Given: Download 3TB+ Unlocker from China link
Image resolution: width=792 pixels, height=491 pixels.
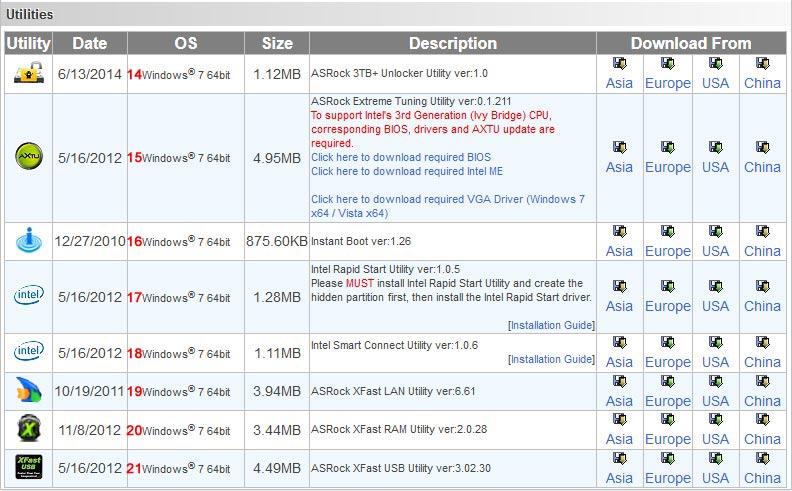Looking at the screenshot, I should click(762, 83).
